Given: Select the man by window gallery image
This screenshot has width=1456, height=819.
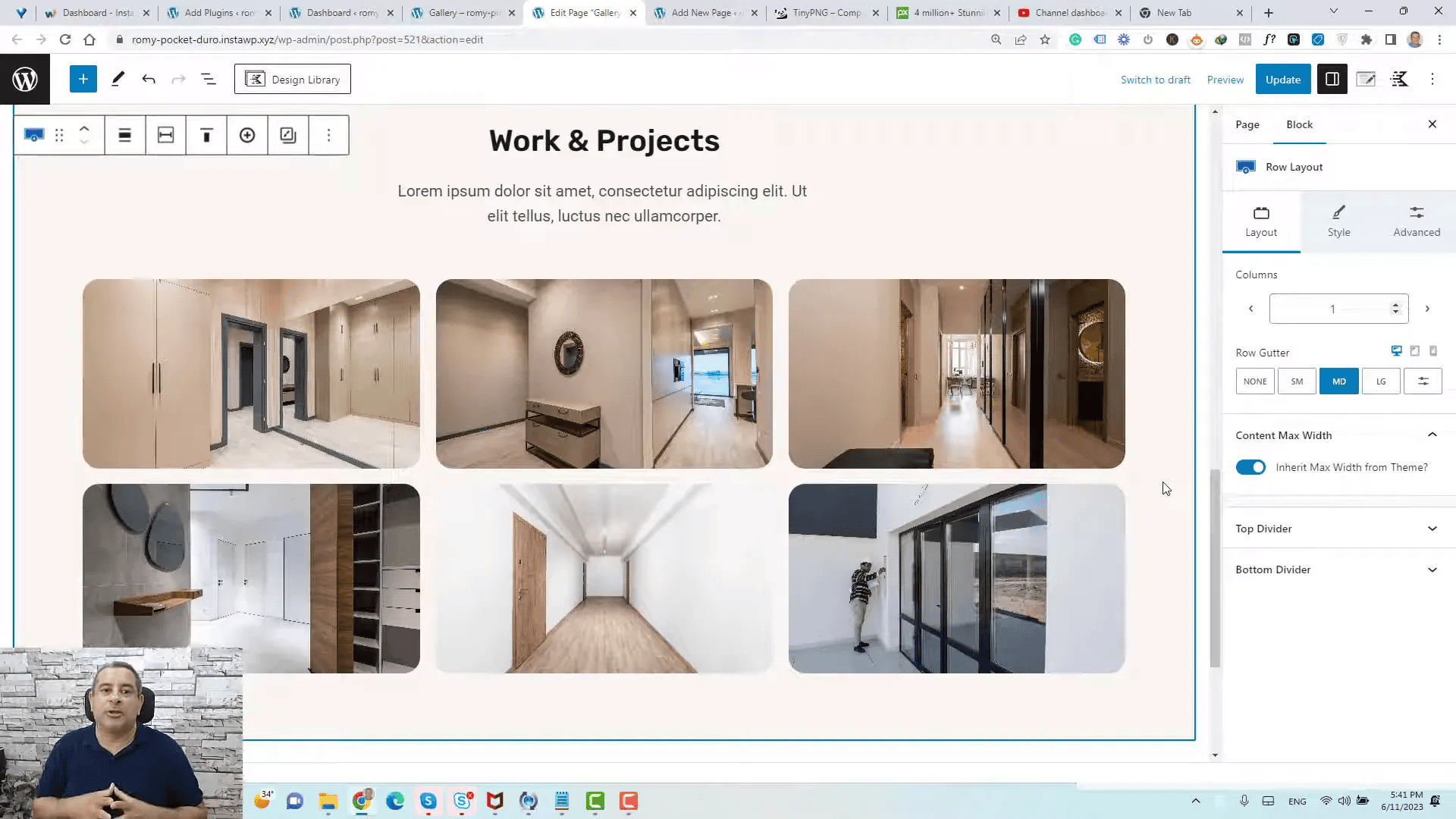Looking at the screenshot, I should pyautogui.click(x=957, y=579).
